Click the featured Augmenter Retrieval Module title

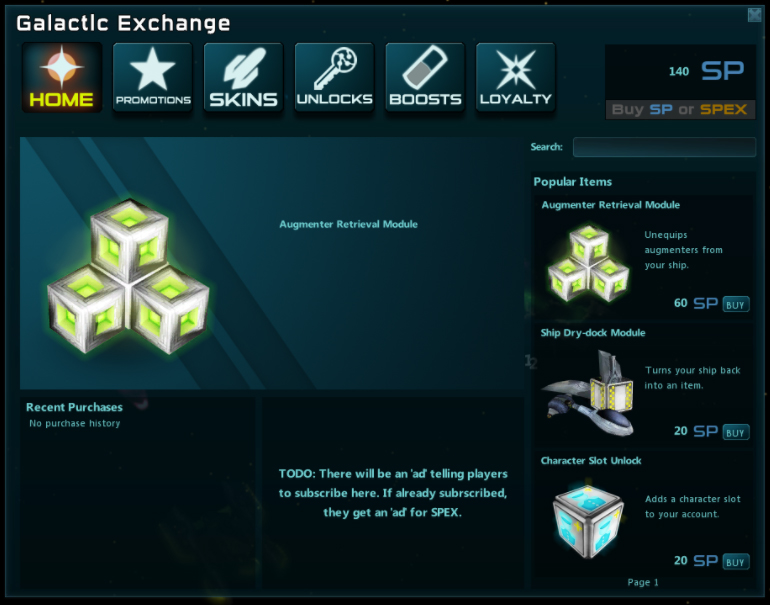[348, 224]
